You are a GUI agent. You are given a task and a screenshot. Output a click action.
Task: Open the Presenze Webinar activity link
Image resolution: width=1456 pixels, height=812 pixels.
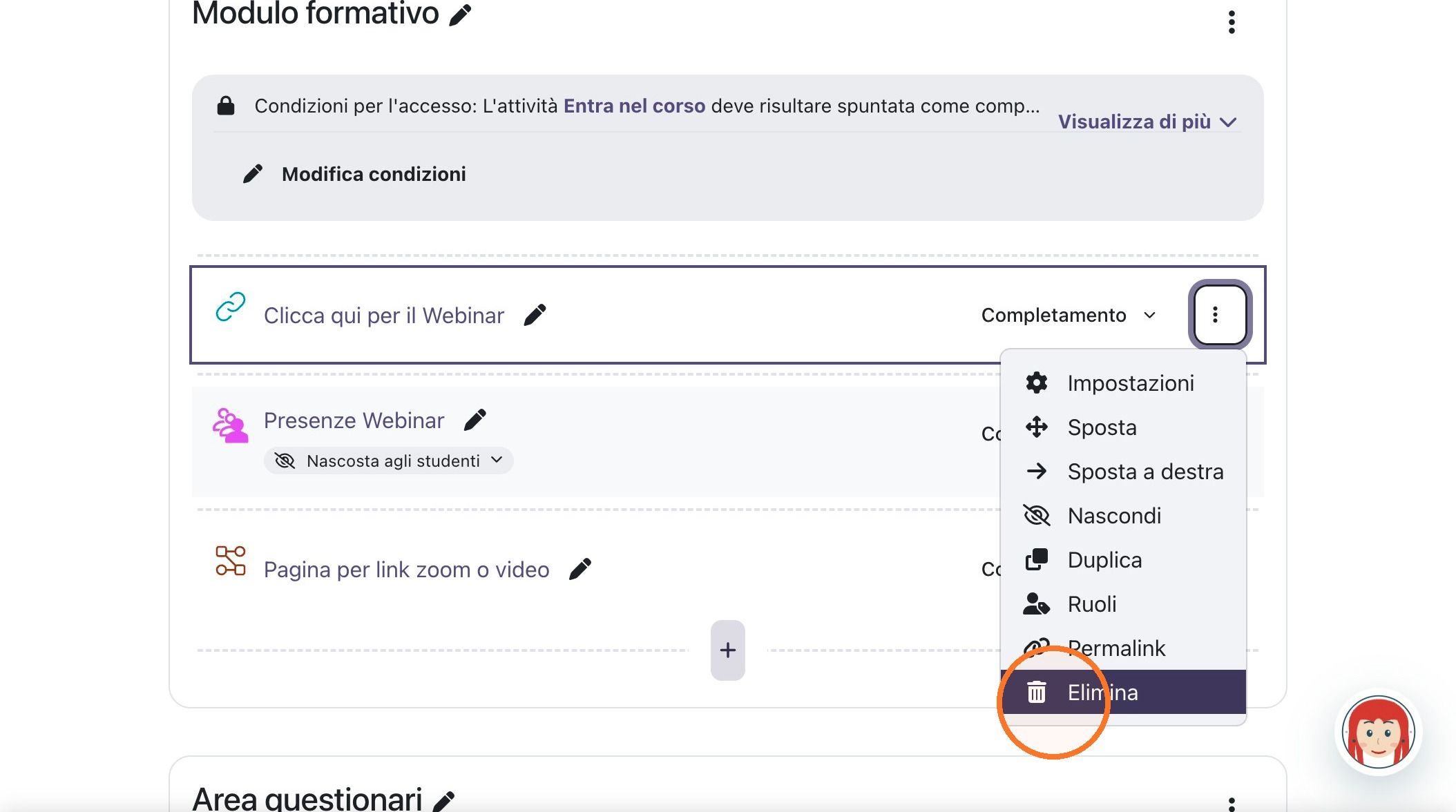pos(354,420)
